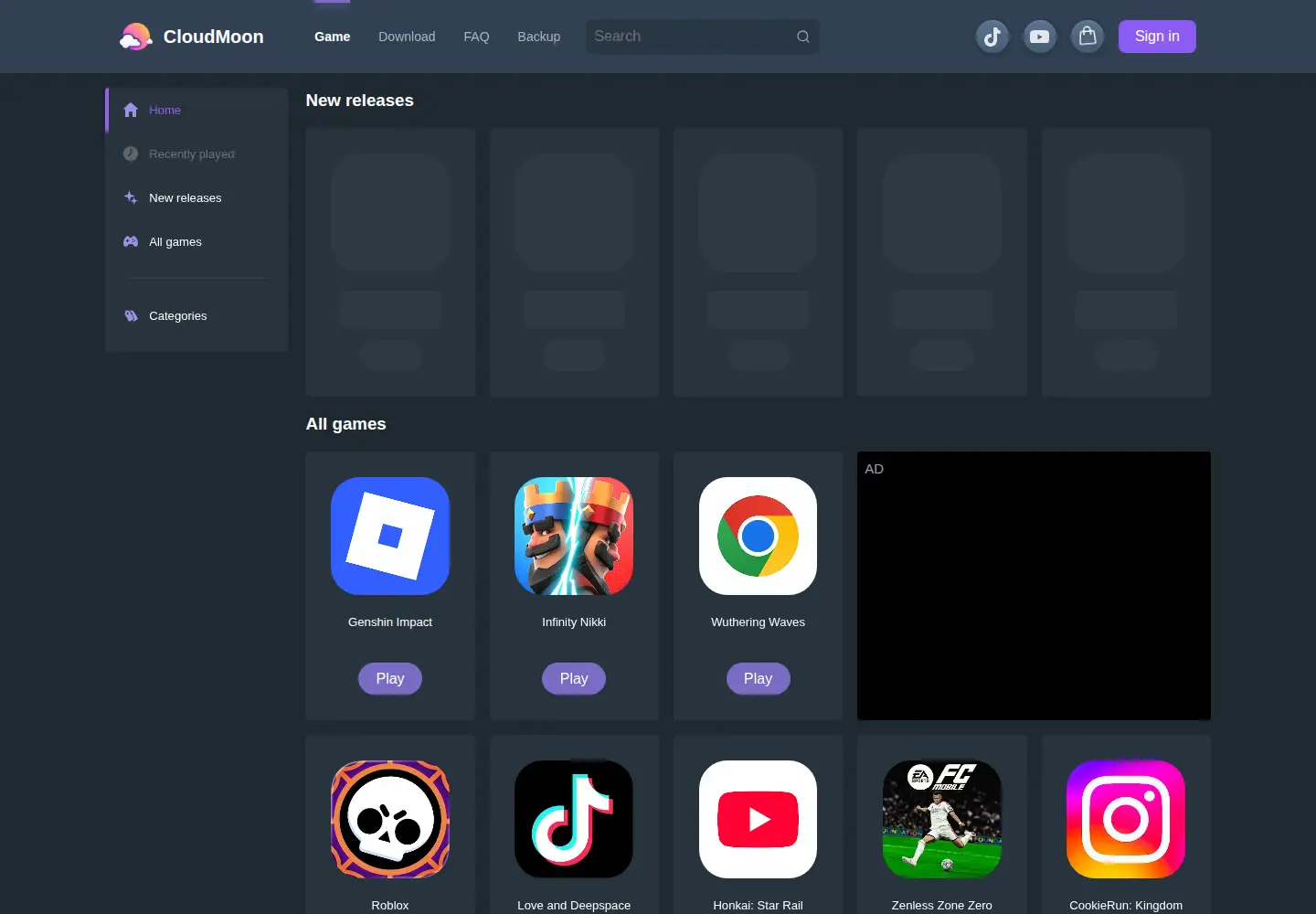Click the CloudMoon logo icon

(135, 37)
